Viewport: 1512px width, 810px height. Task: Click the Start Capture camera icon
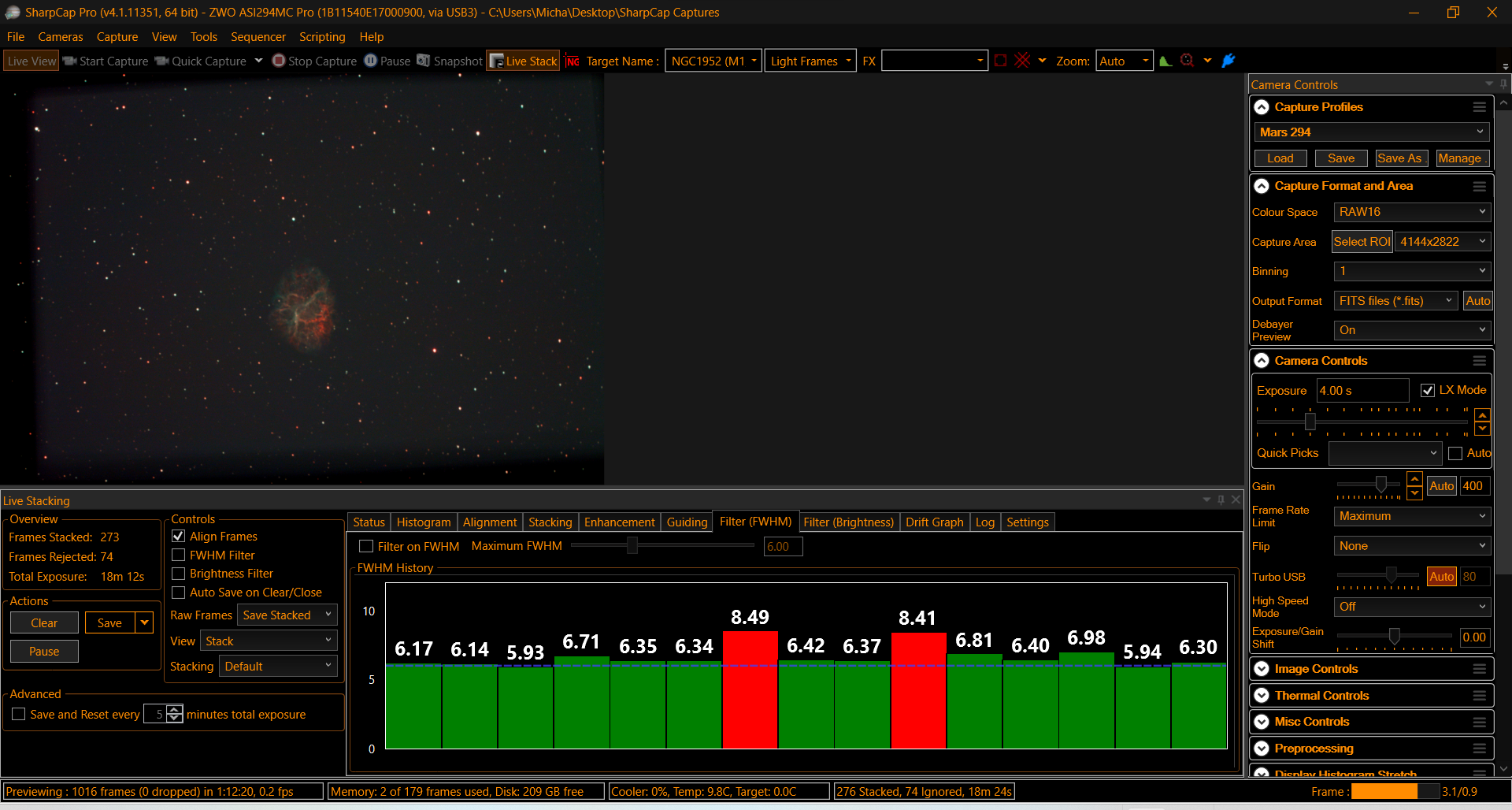coord(69,61)
